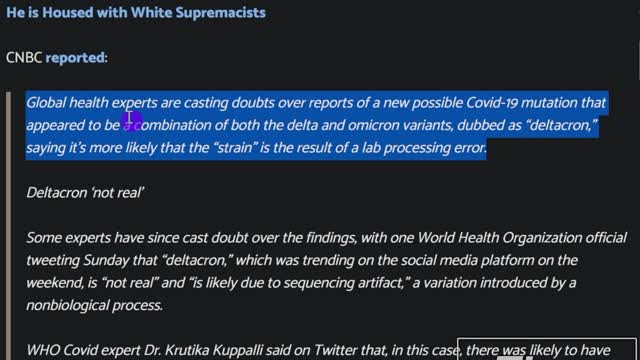The width and height of the screenshot is (640, 360).
Task: Open the 'He is Housed with White Supremacists' link
Action: (x=136, y=13)
